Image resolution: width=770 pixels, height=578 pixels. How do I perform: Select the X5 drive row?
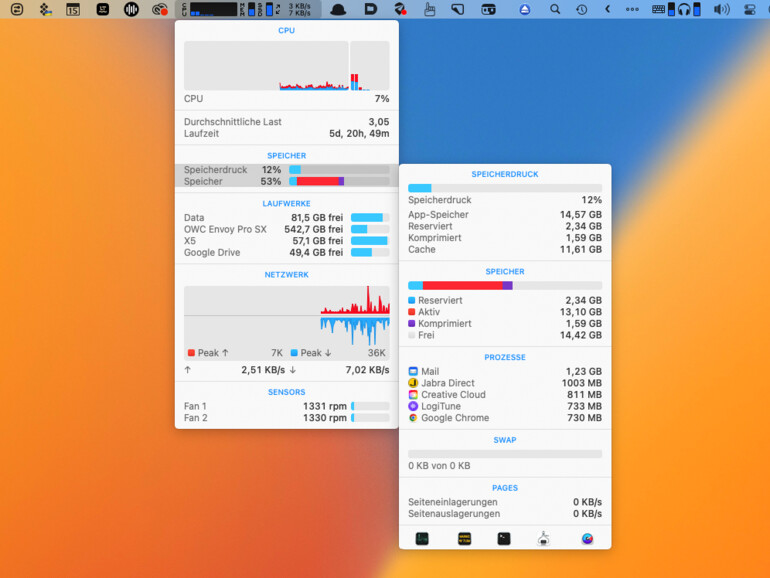[x=286, y=241]
